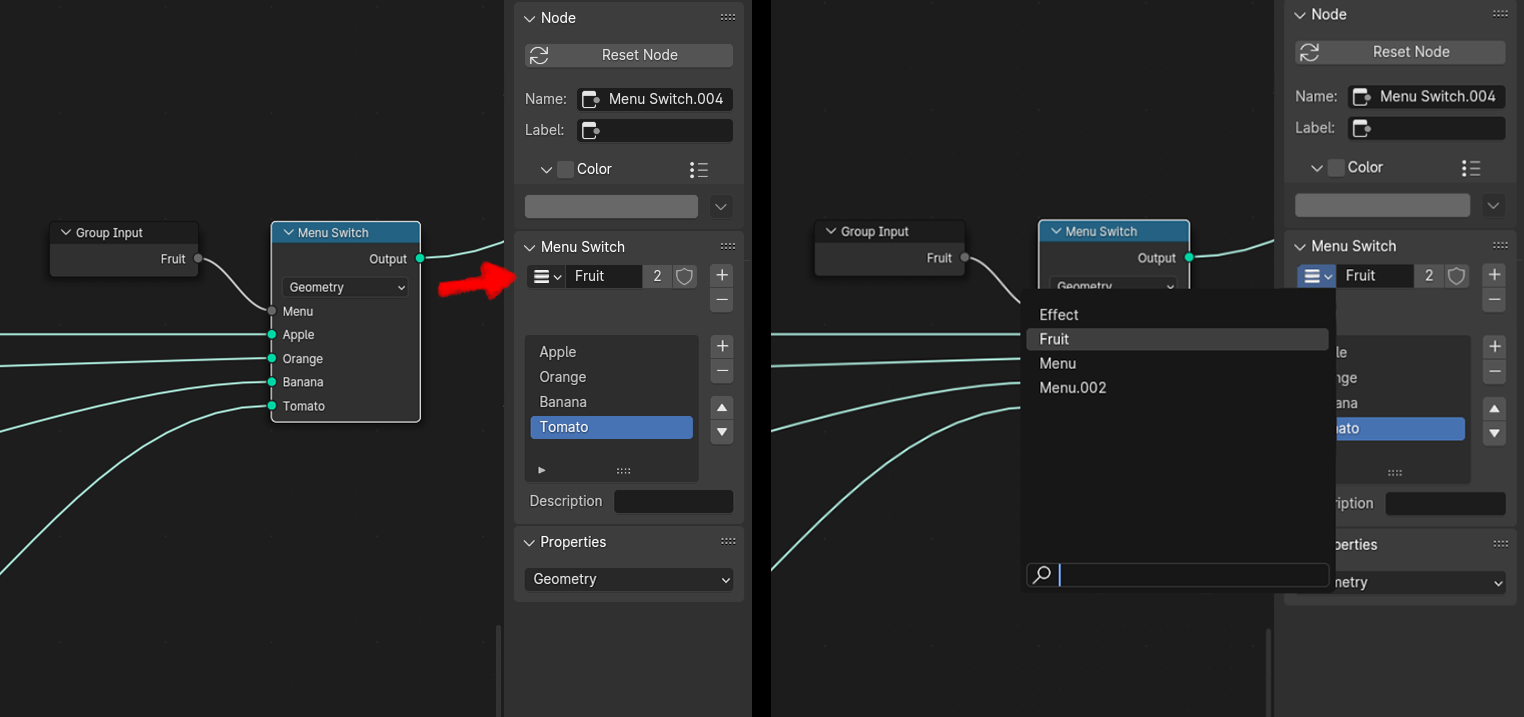Image resolution: width=1524 pixels, height=717 pixels.
Task: Click the color presets list icon, left screenshot
Action: 699,170
